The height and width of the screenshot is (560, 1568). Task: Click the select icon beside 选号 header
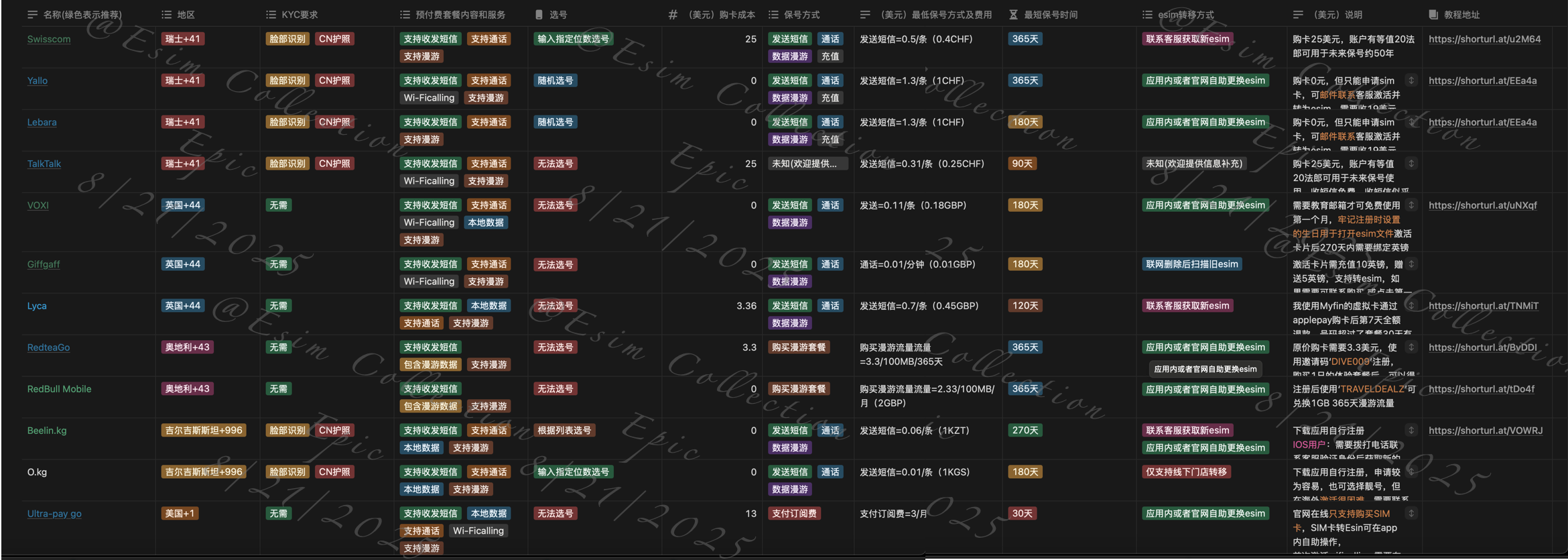539,15
